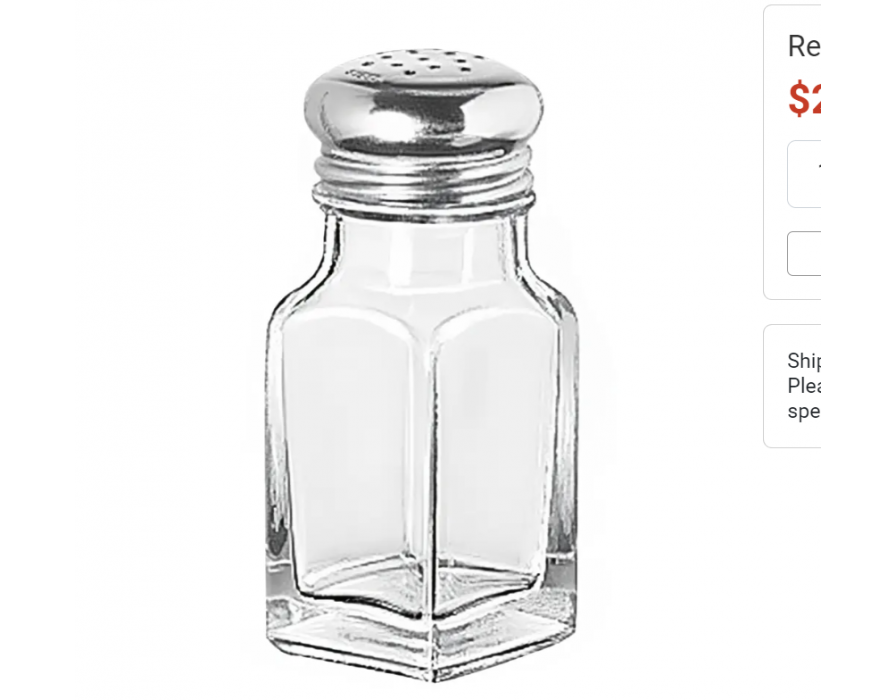Click the "spe" line in the shipping card
The image size is (896, 700).
pyautogui.click(x=804, y=411)
